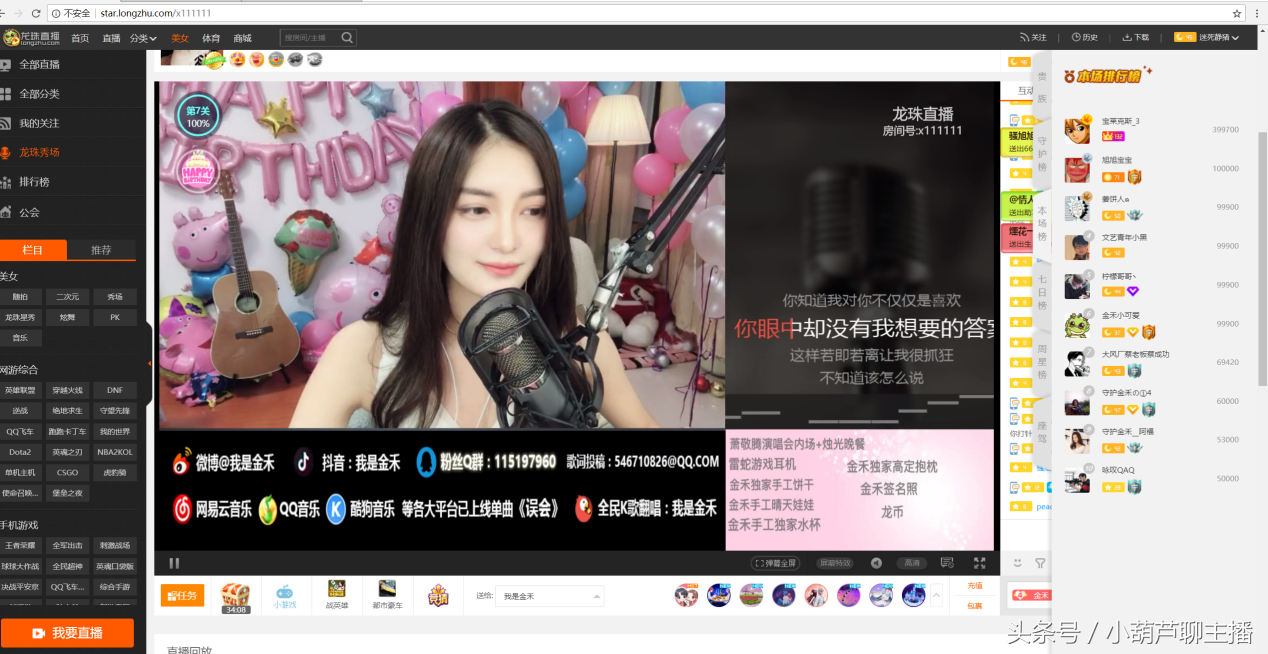
Task: Go to 美女 in the top navigation
Action: click(180, 38)
